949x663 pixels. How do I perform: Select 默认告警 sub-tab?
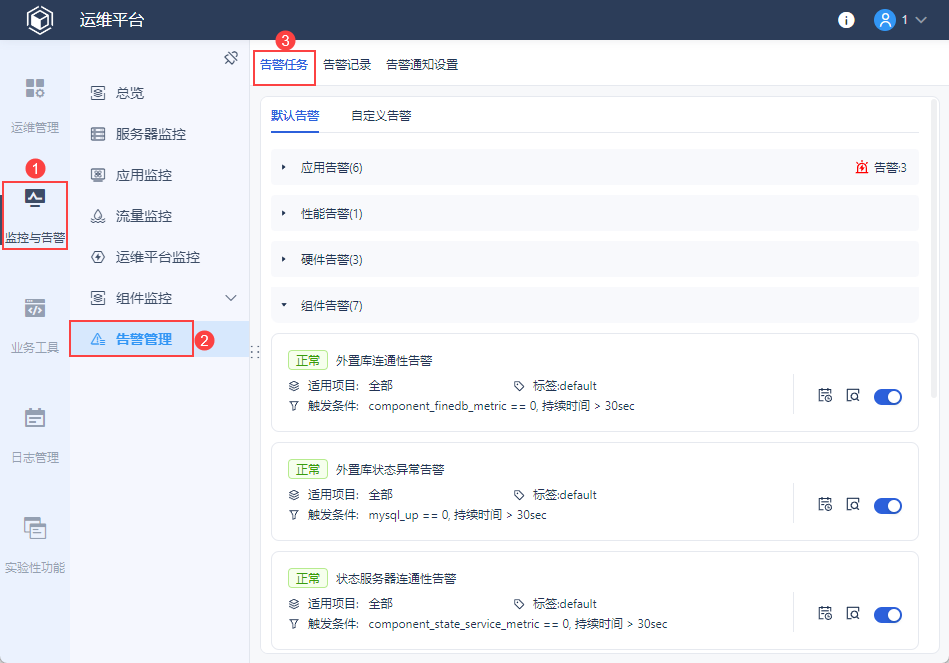pyautogui.click(x=295, y=116)
